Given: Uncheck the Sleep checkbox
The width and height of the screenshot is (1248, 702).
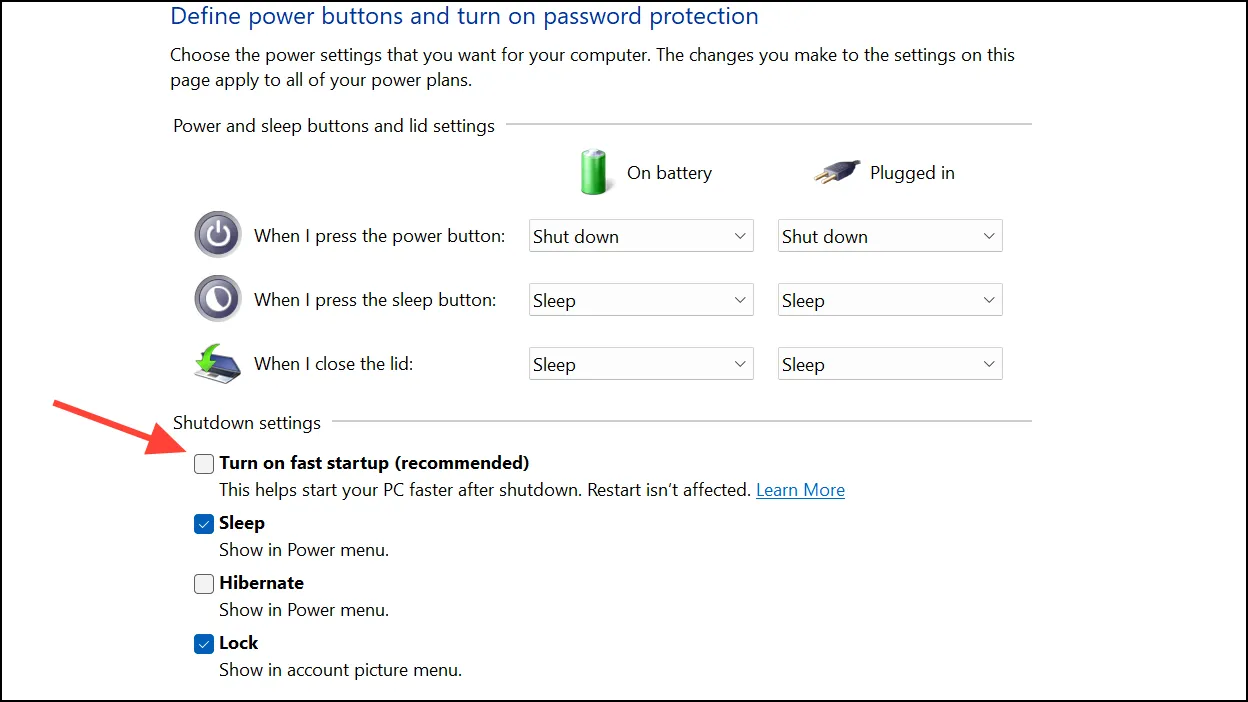Looking at the screenshot, I should pyautogui.click(x=204, y=523).
